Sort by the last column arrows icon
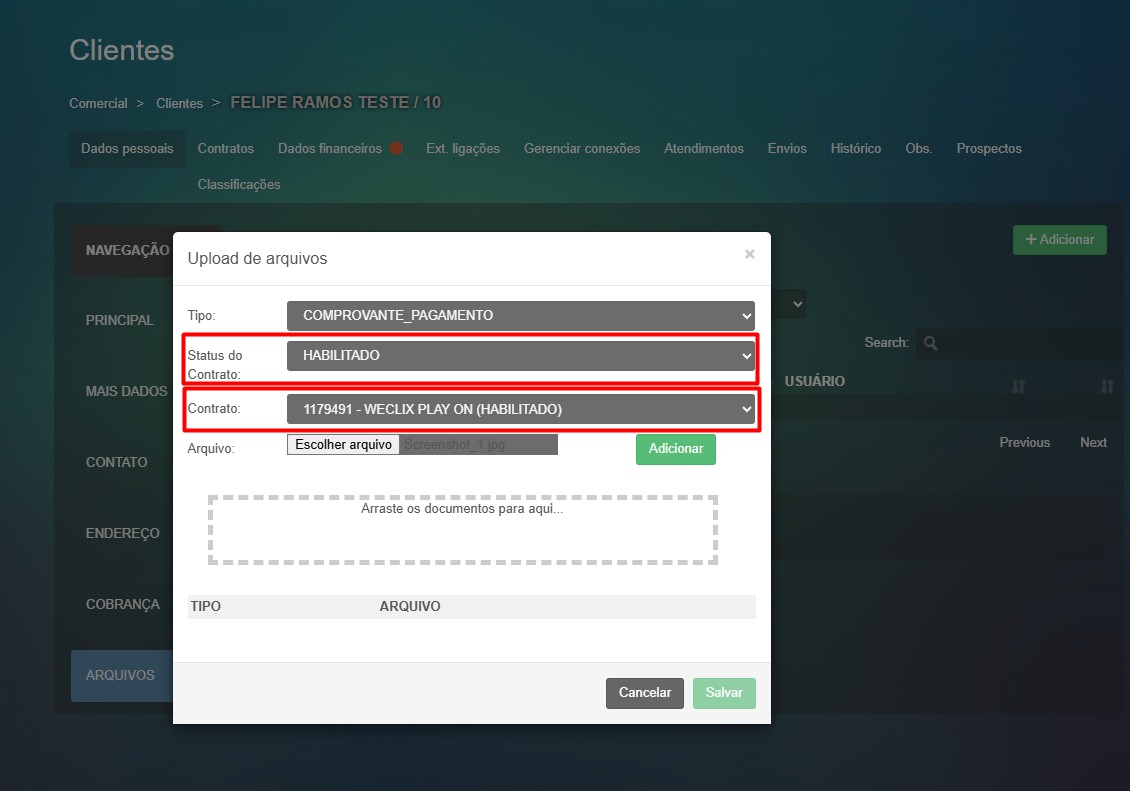 coord(1106,386)
